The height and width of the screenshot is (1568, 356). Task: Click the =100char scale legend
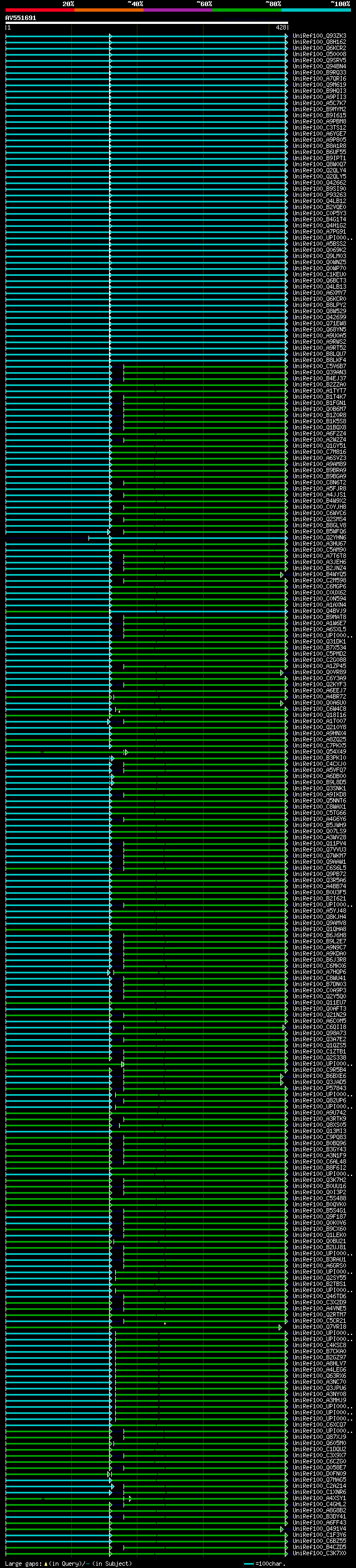265,1563
